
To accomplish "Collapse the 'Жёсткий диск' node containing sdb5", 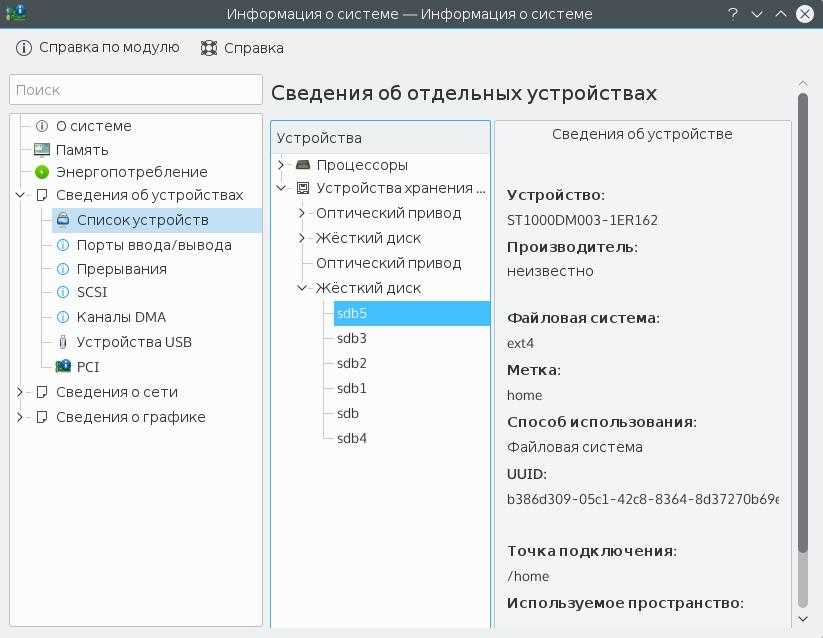I will click(302, 288).
